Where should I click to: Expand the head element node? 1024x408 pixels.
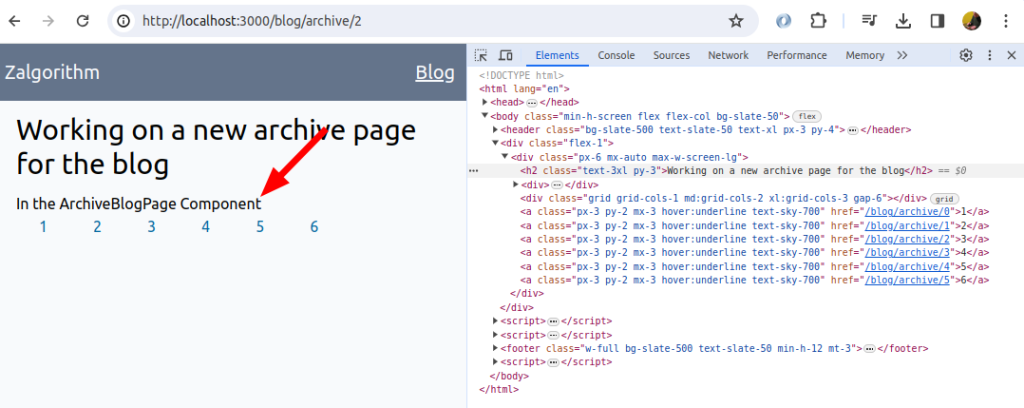pyautogui.click(x=485, y=102)
